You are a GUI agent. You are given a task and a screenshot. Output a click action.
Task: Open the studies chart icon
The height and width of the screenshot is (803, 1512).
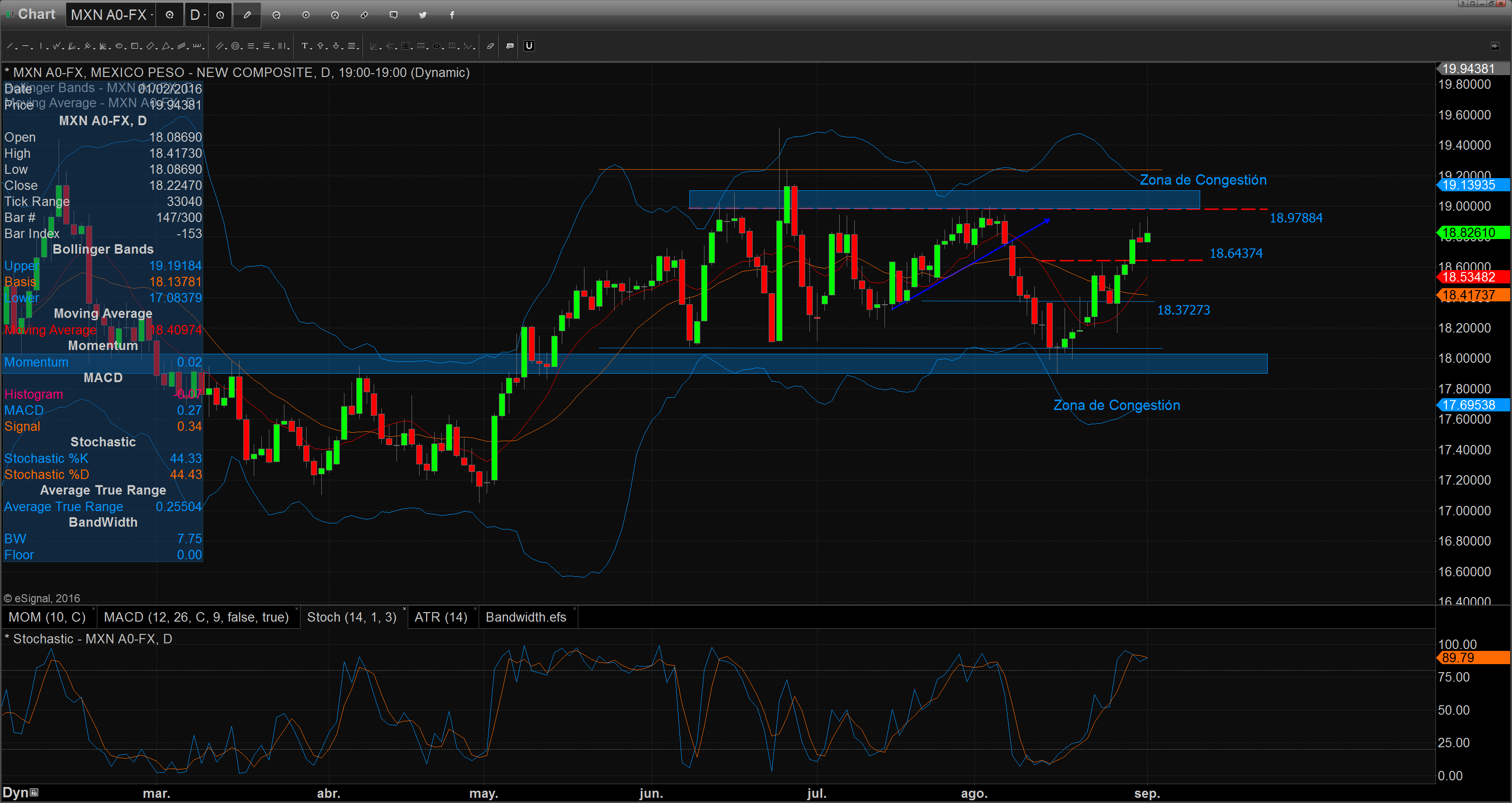(x=276, y=15)
